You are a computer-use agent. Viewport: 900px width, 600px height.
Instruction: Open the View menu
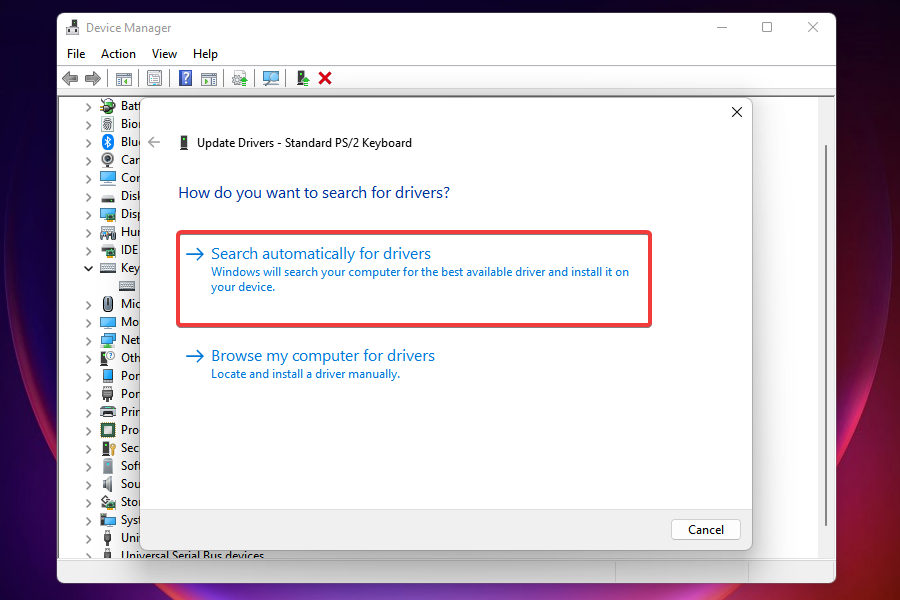click(164, 54)
